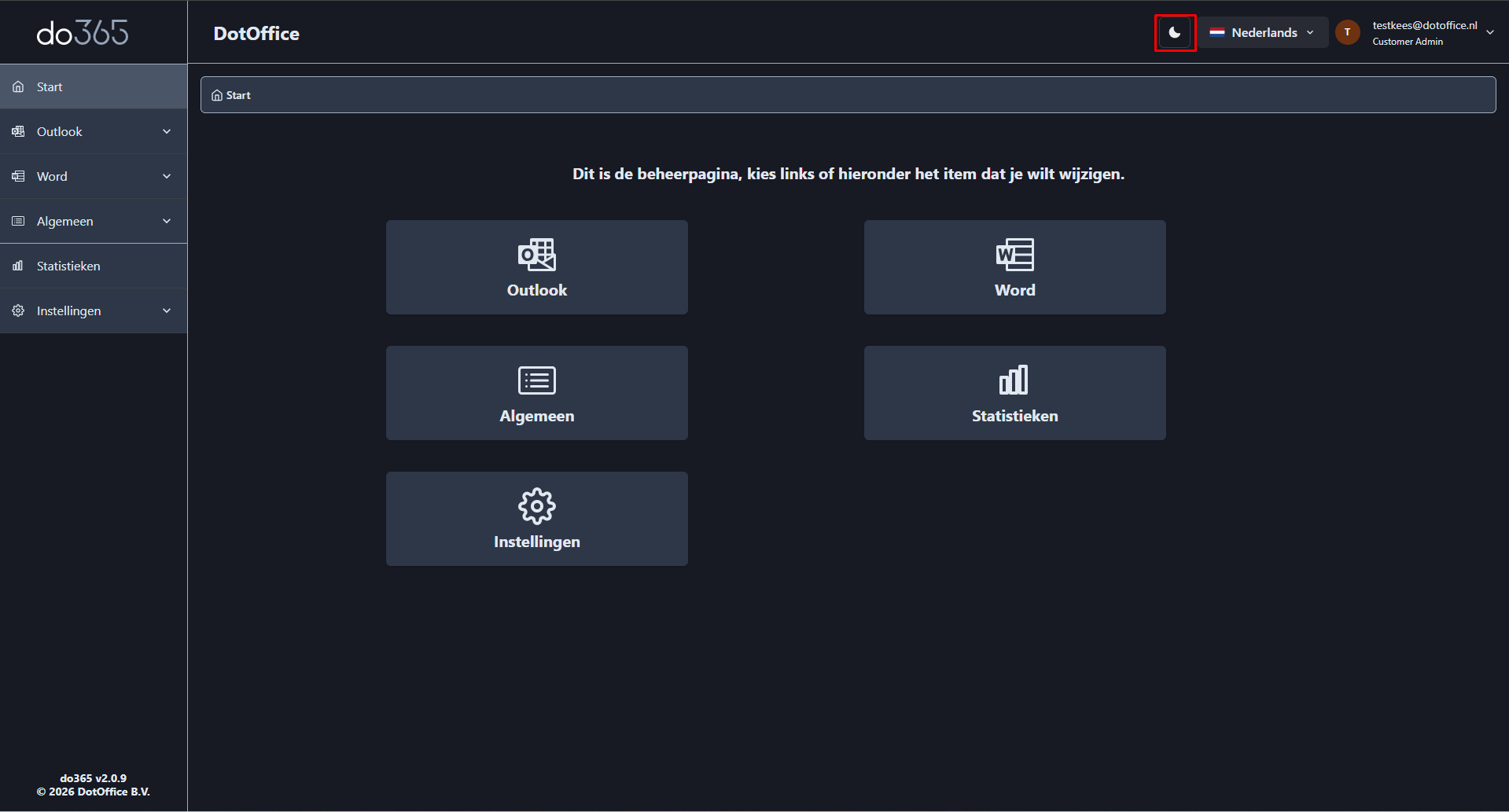1509x812 pixels.
Task: Click the user avatar with letter T
Action: (1347, 32)
